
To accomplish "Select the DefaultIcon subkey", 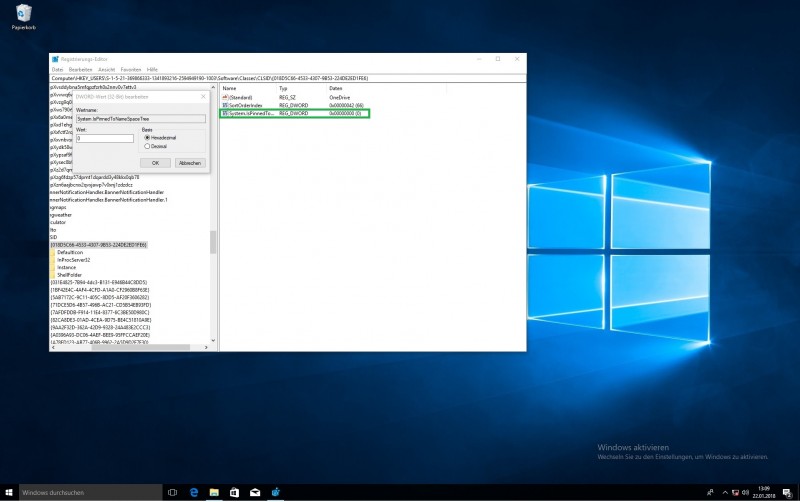I will [x=70, y=253].
